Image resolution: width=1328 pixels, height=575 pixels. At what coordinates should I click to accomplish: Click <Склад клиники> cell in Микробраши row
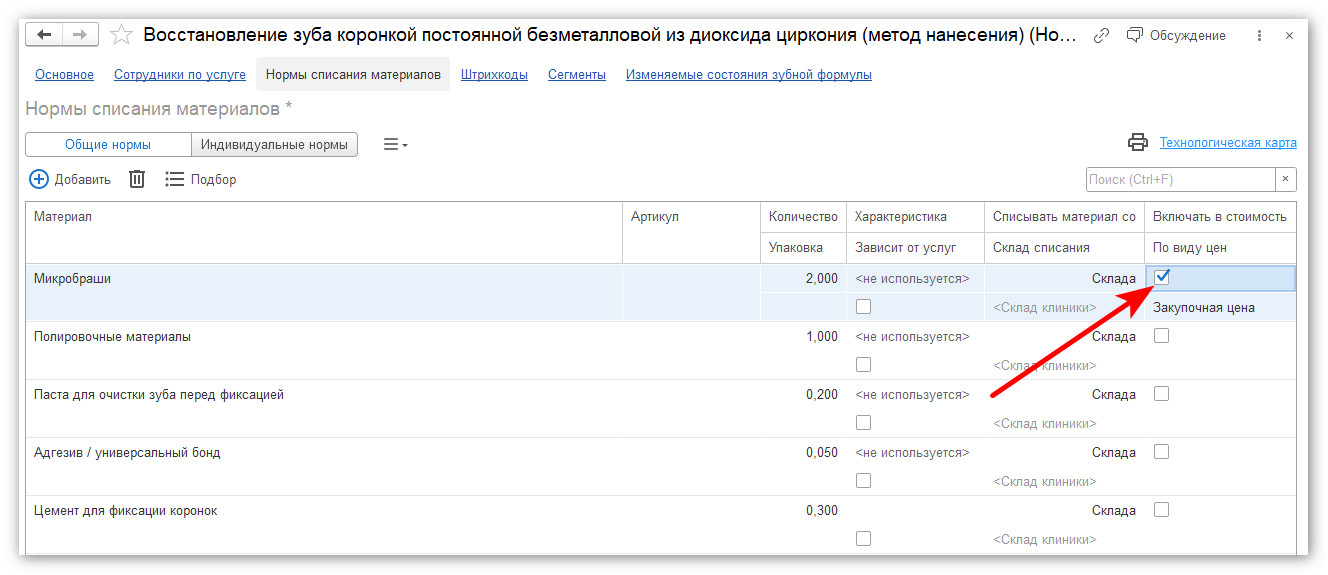pos(1064,308)
